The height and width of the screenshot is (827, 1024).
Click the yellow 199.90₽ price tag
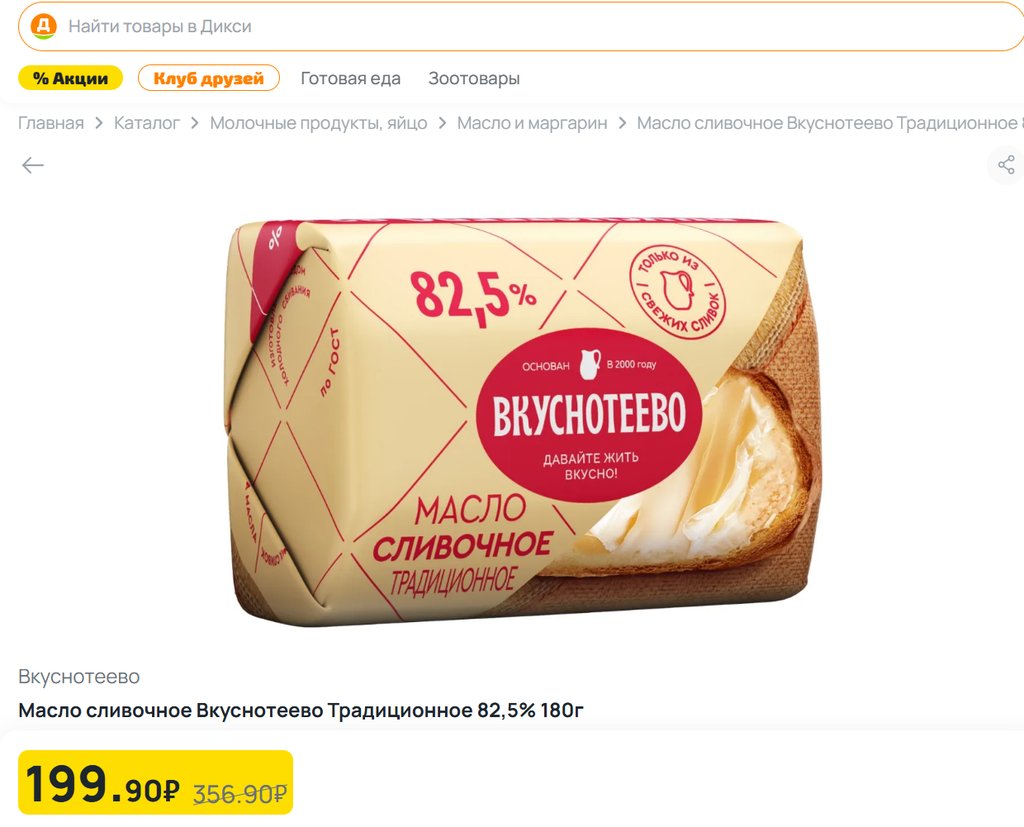[103, 784]
